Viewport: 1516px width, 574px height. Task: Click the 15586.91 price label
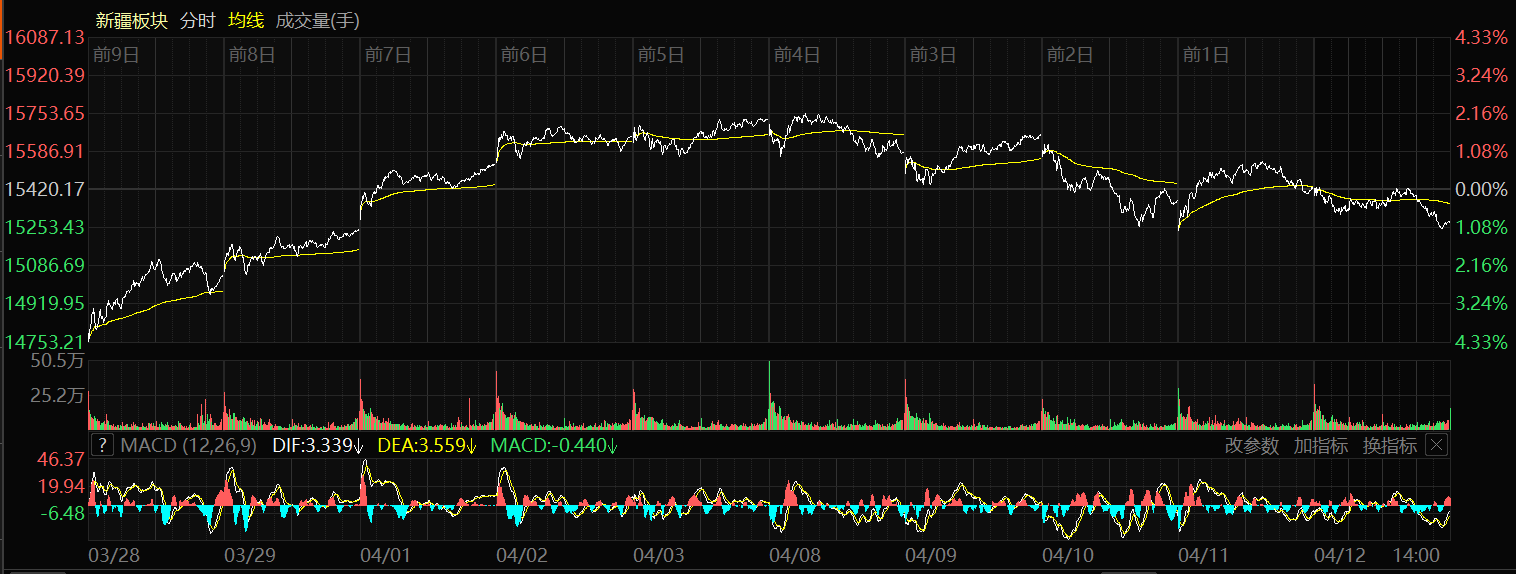click(43, 151)
